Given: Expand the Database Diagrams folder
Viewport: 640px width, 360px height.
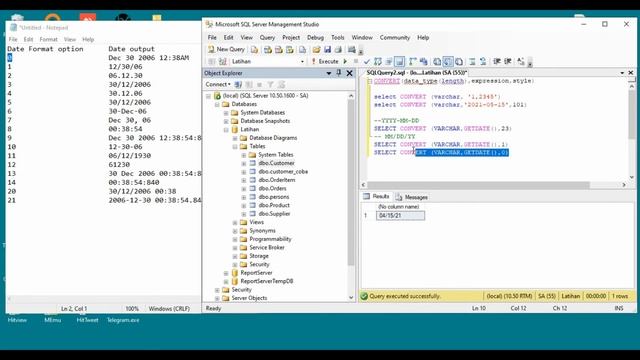Looking at the screenshot, I should tap(235, 138).
